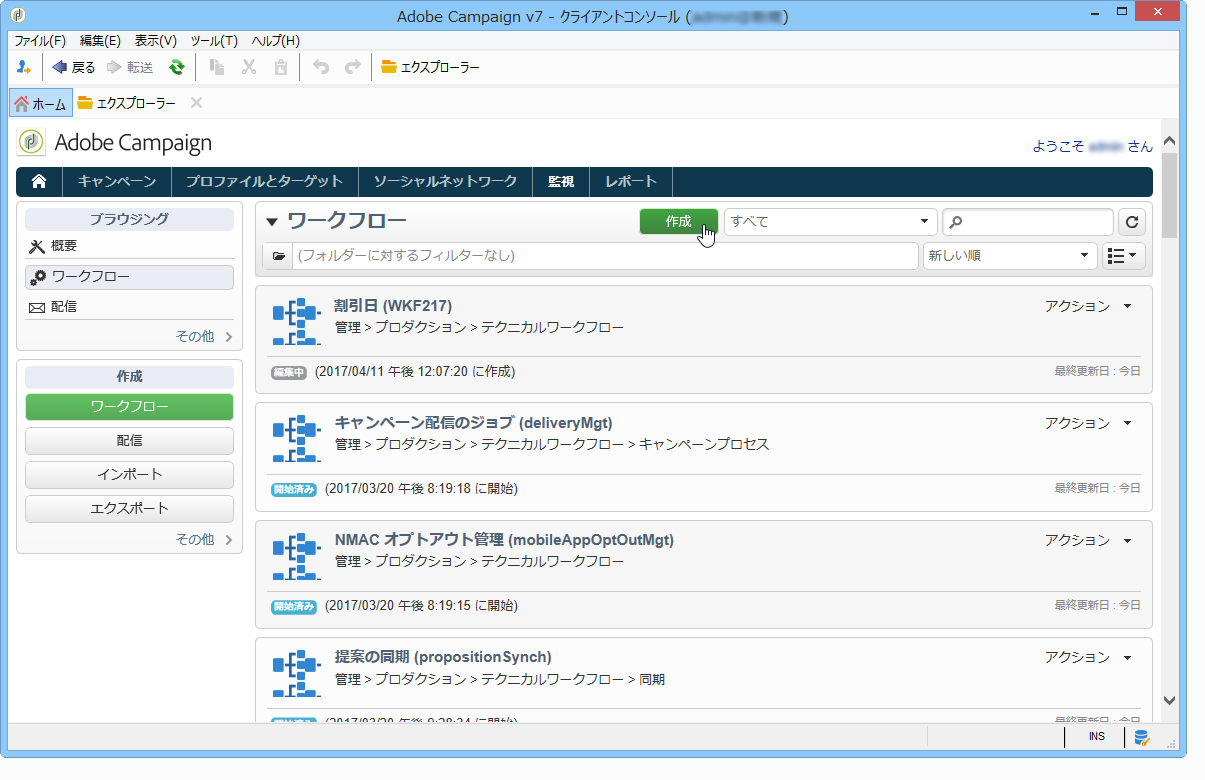Open the すべて filter dropdown
This screenshot has height=780, width=1205.
pos(830,222)
